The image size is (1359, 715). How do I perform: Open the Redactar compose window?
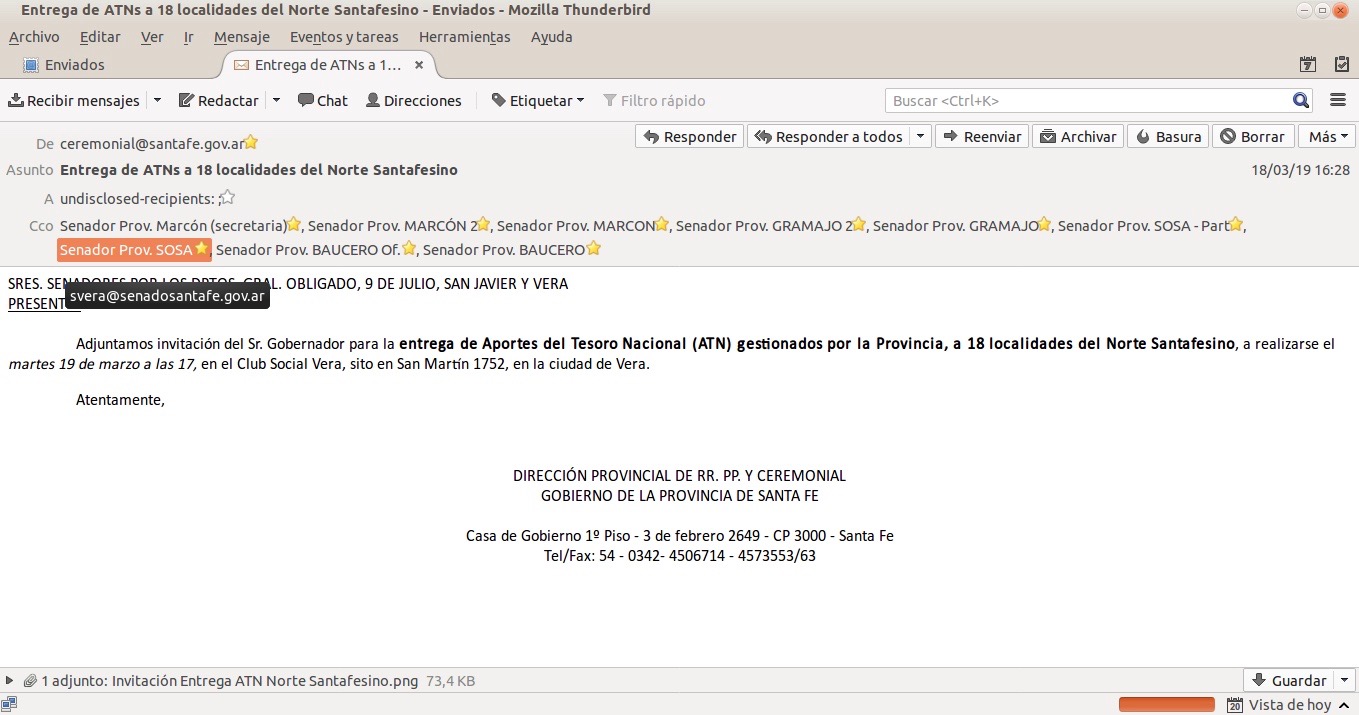tap(219, 101)
